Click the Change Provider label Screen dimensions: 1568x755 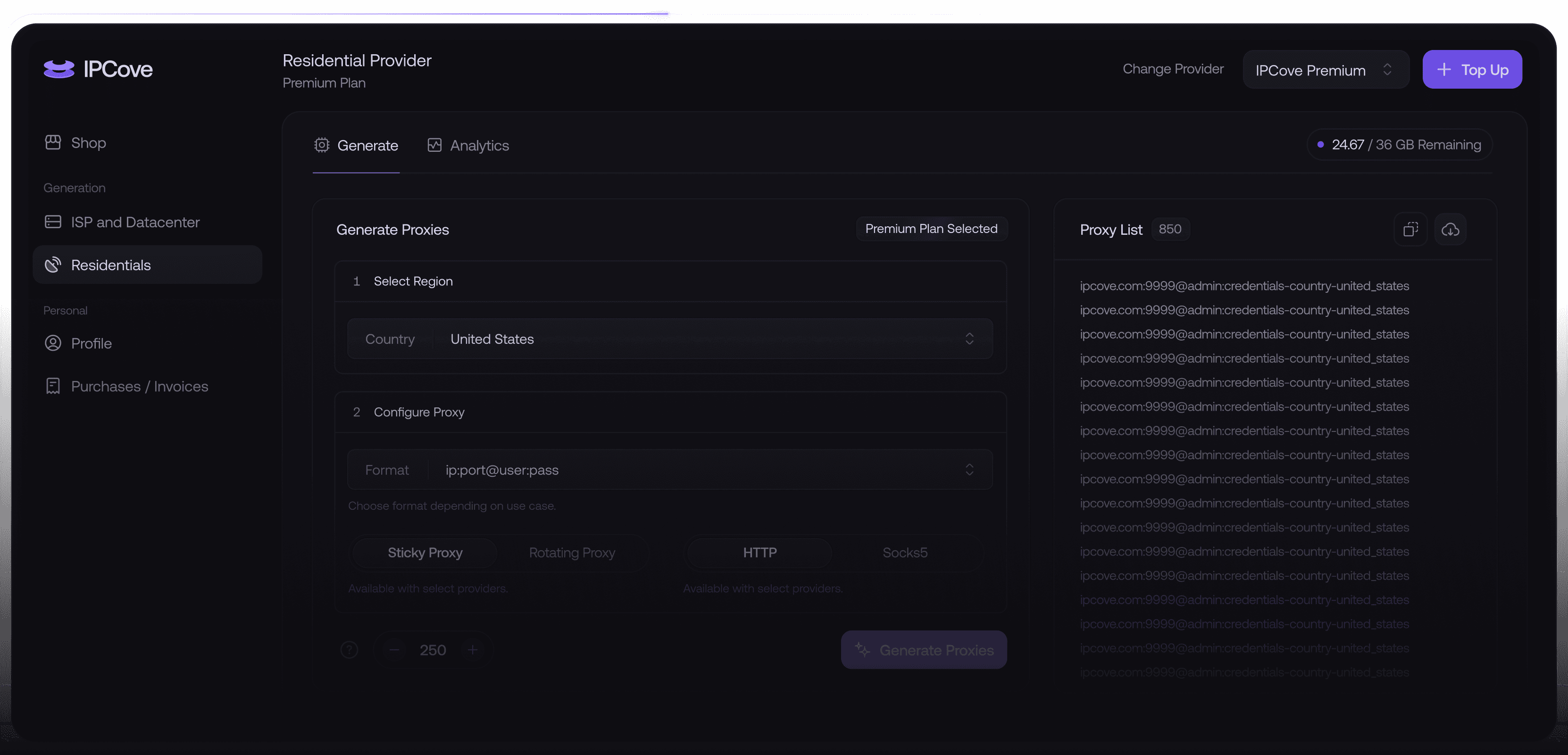tap(1173, 69)
